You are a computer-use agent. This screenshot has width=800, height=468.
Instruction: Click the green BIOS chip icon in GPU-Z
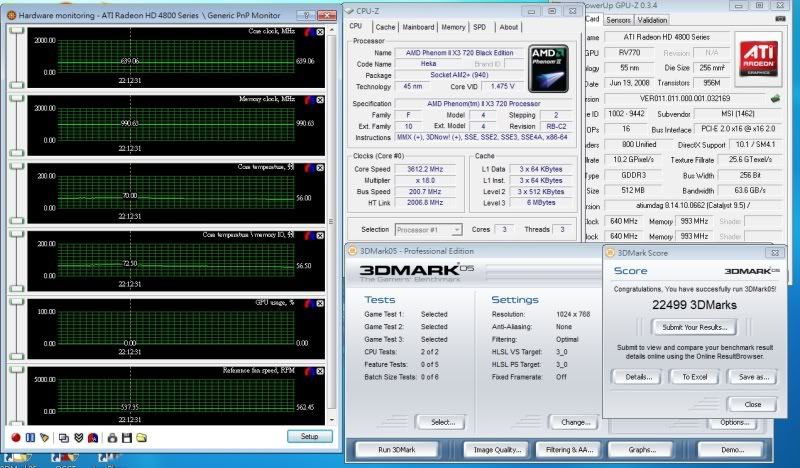776,98
